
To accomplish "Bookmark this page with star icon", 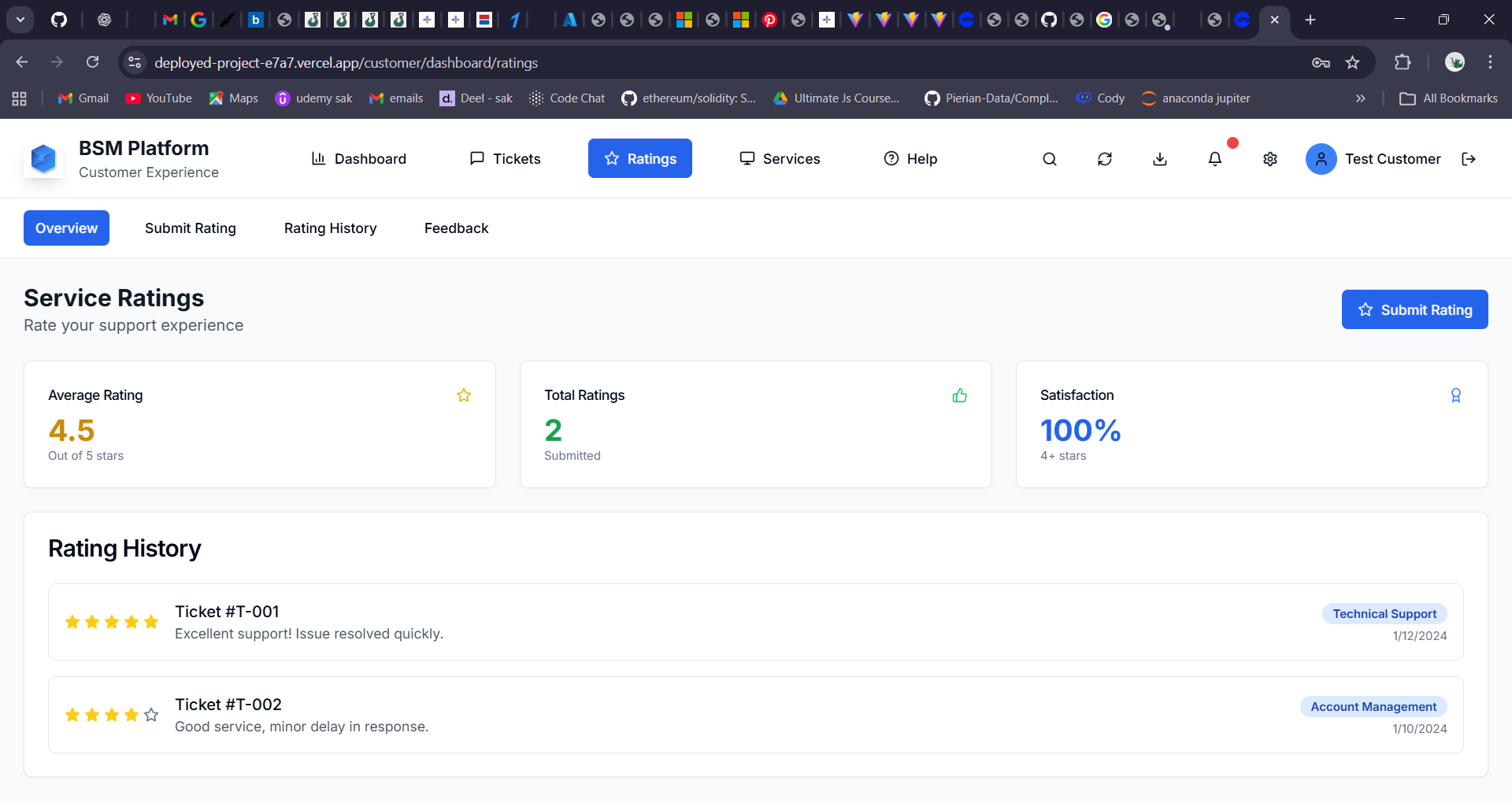I will point(1353,62).
